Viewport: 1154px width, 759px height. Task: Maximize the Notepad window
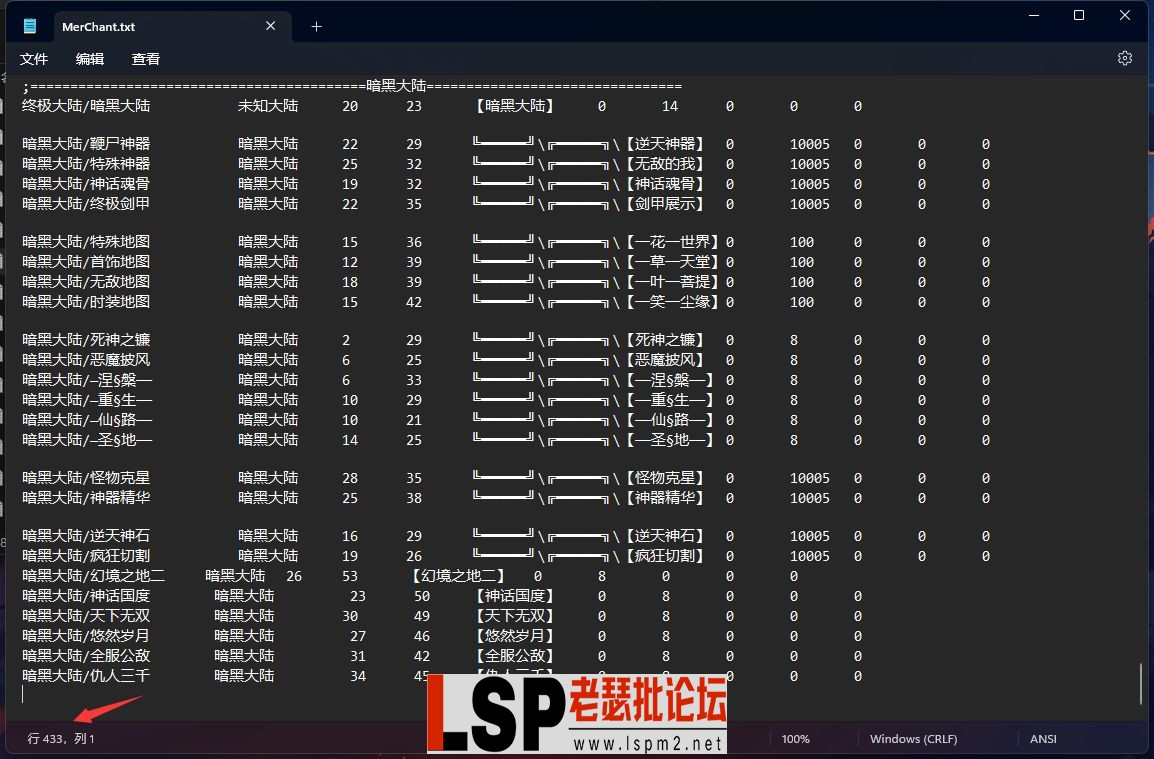(x=1079, y=15)
